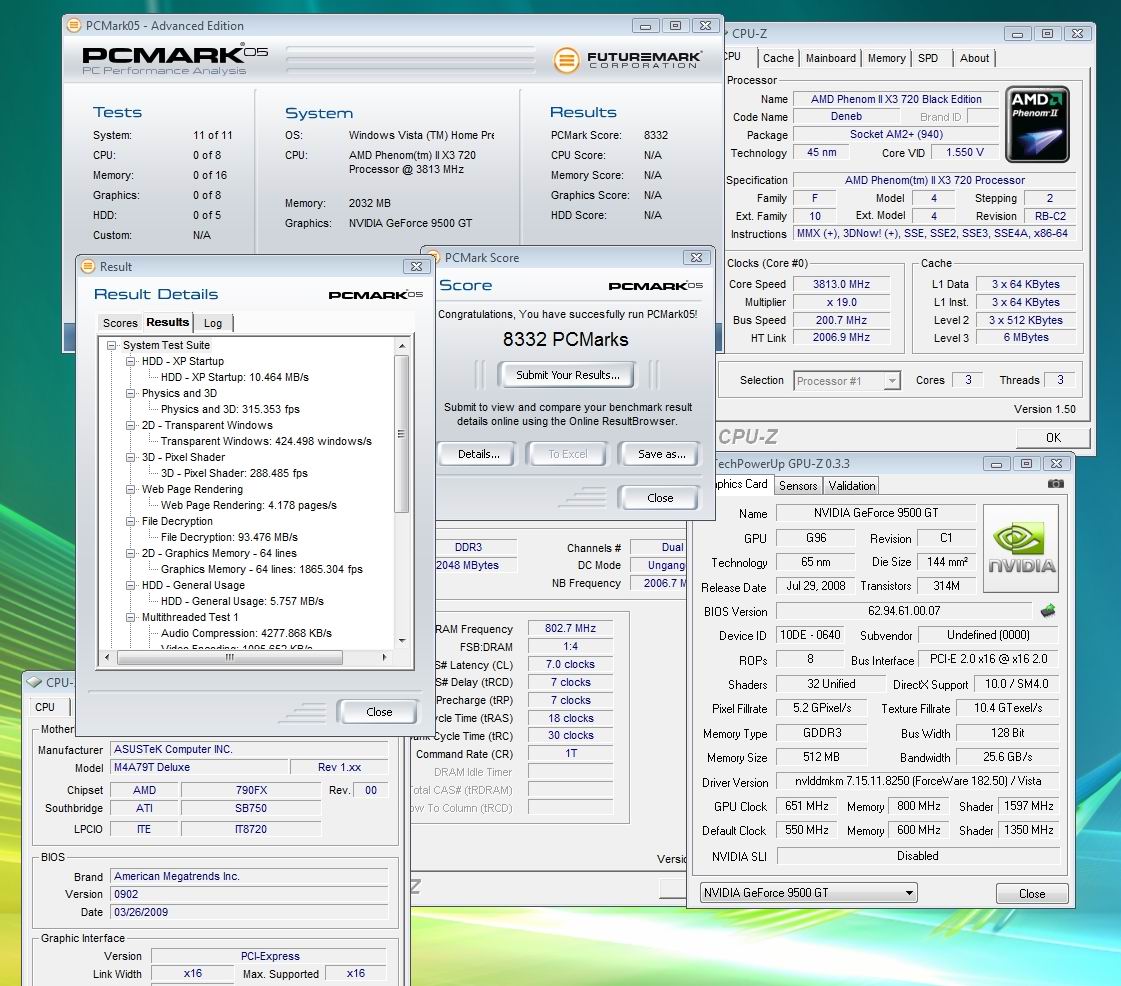The image size is (1121, 986).
Task: Click the GPU-Z BIOS save chip icon
Action: (1048, 611)
